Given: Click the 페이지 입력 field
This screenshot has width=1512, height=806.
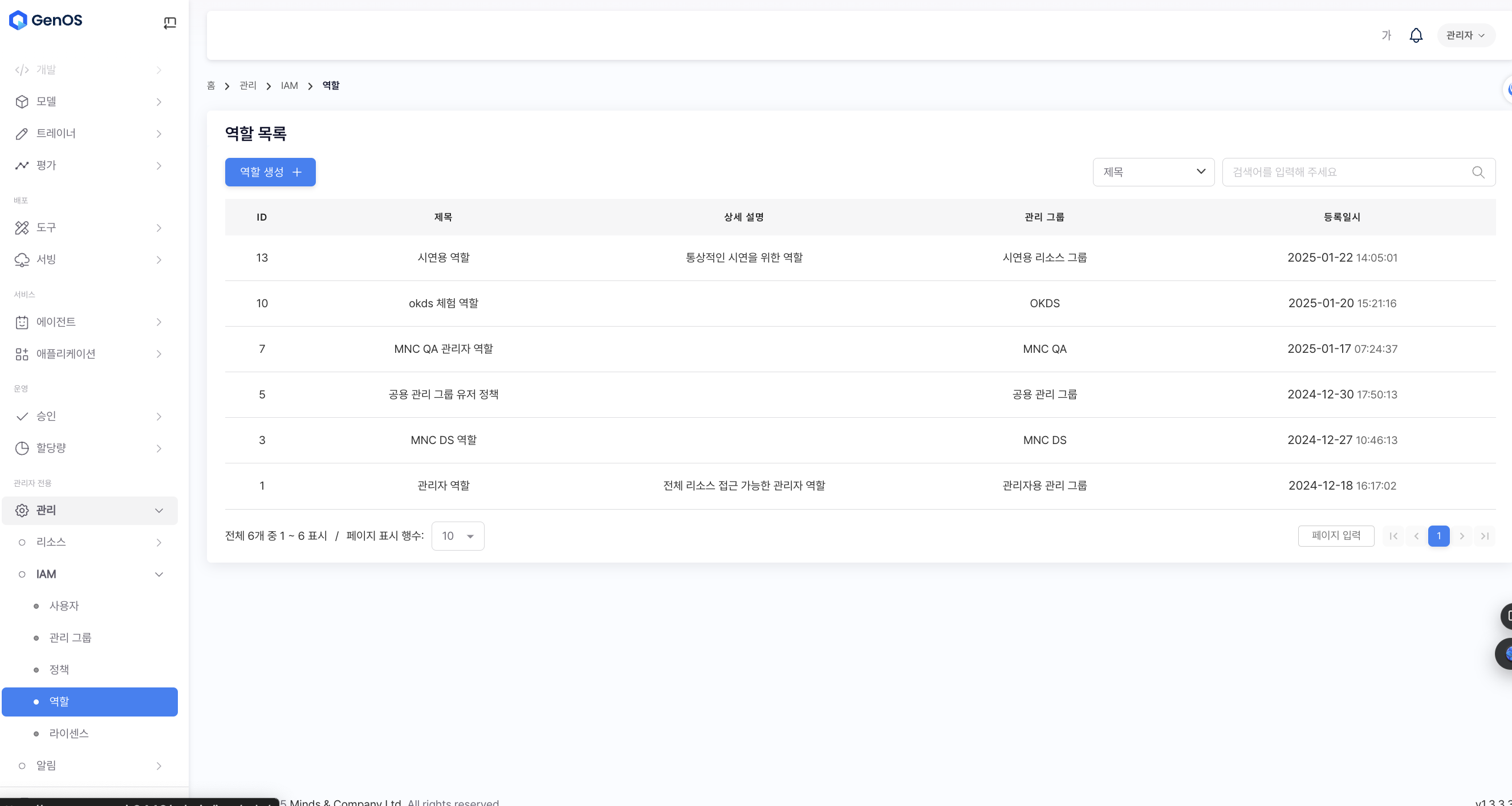Looking at the screenshot, I should pos(1335,536).
